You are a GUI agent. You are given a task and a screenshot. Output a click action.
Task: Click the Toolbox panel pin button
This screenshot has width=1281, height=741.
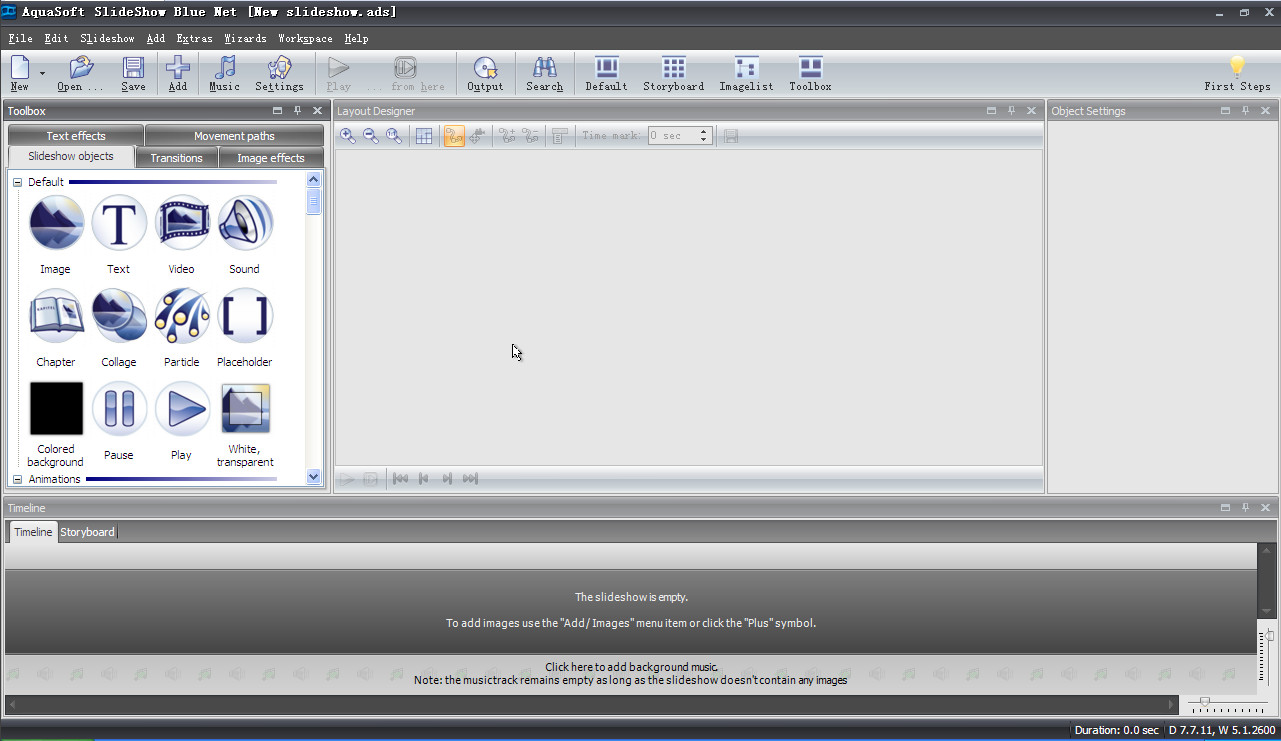[297, 111]
